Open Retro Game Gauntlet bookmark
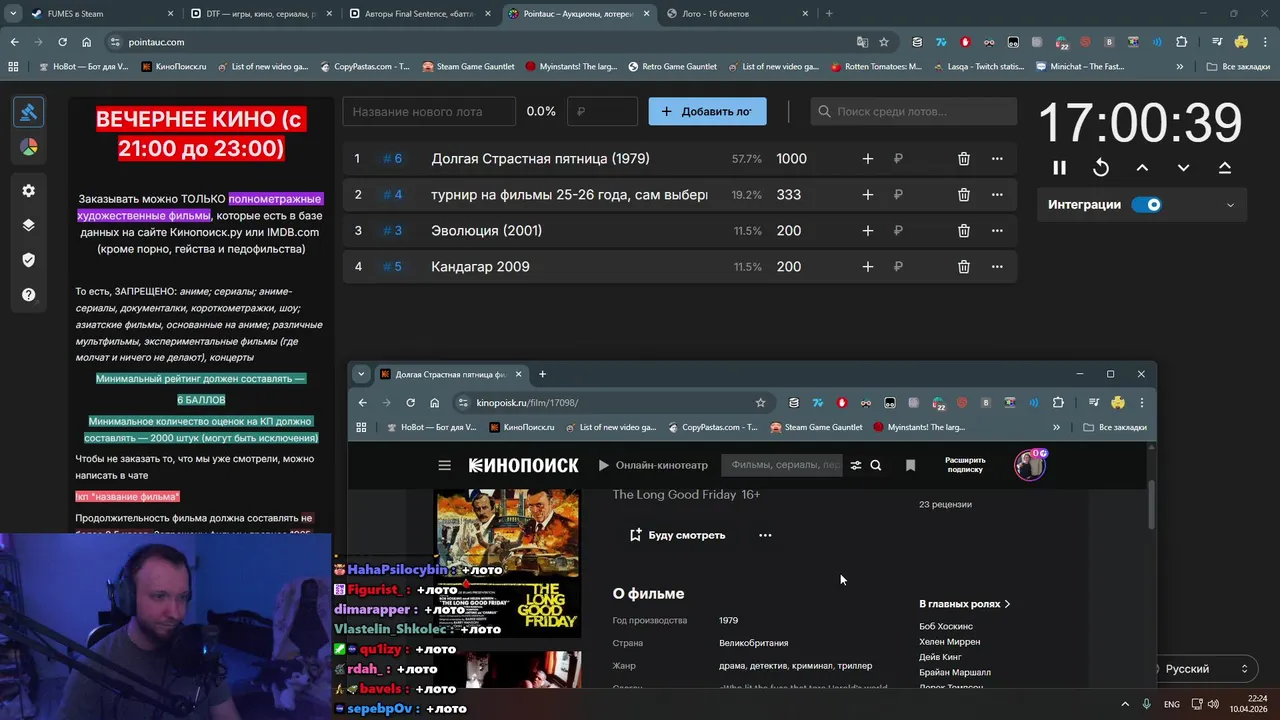 [672, 66]
